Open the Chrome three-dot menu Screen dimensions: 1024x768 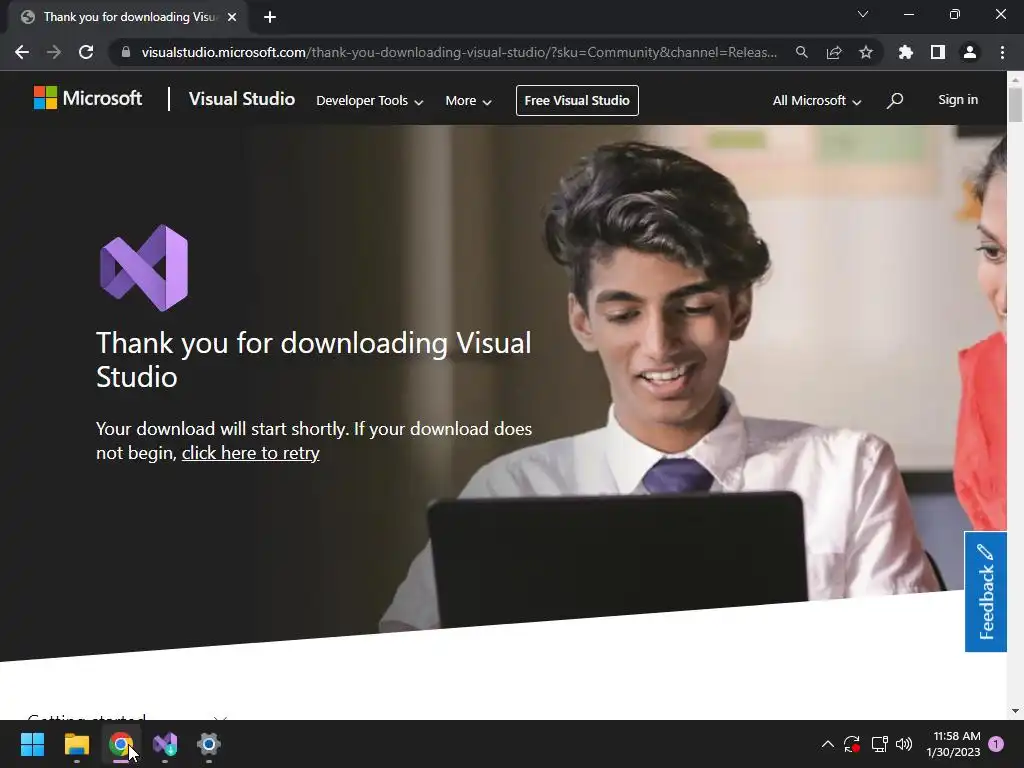1002,52
